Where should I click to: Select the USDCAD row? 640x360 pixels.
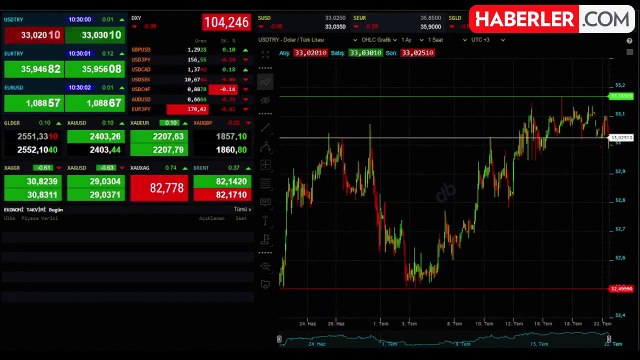click(191, 70)
